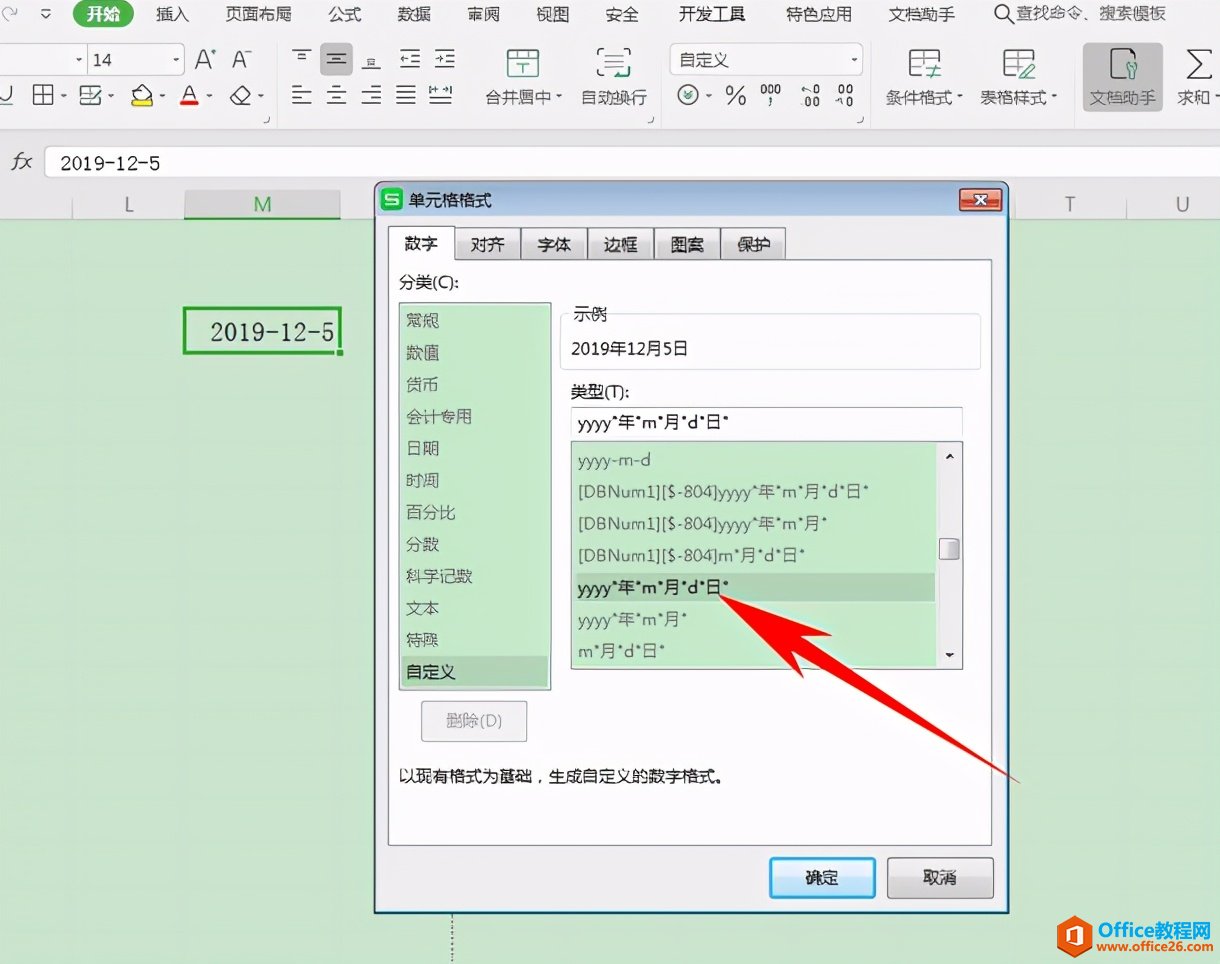The width and height of the screenshot is (1220, 964).
Task: Click the 开始 tab button
Action: pos(104,14)
